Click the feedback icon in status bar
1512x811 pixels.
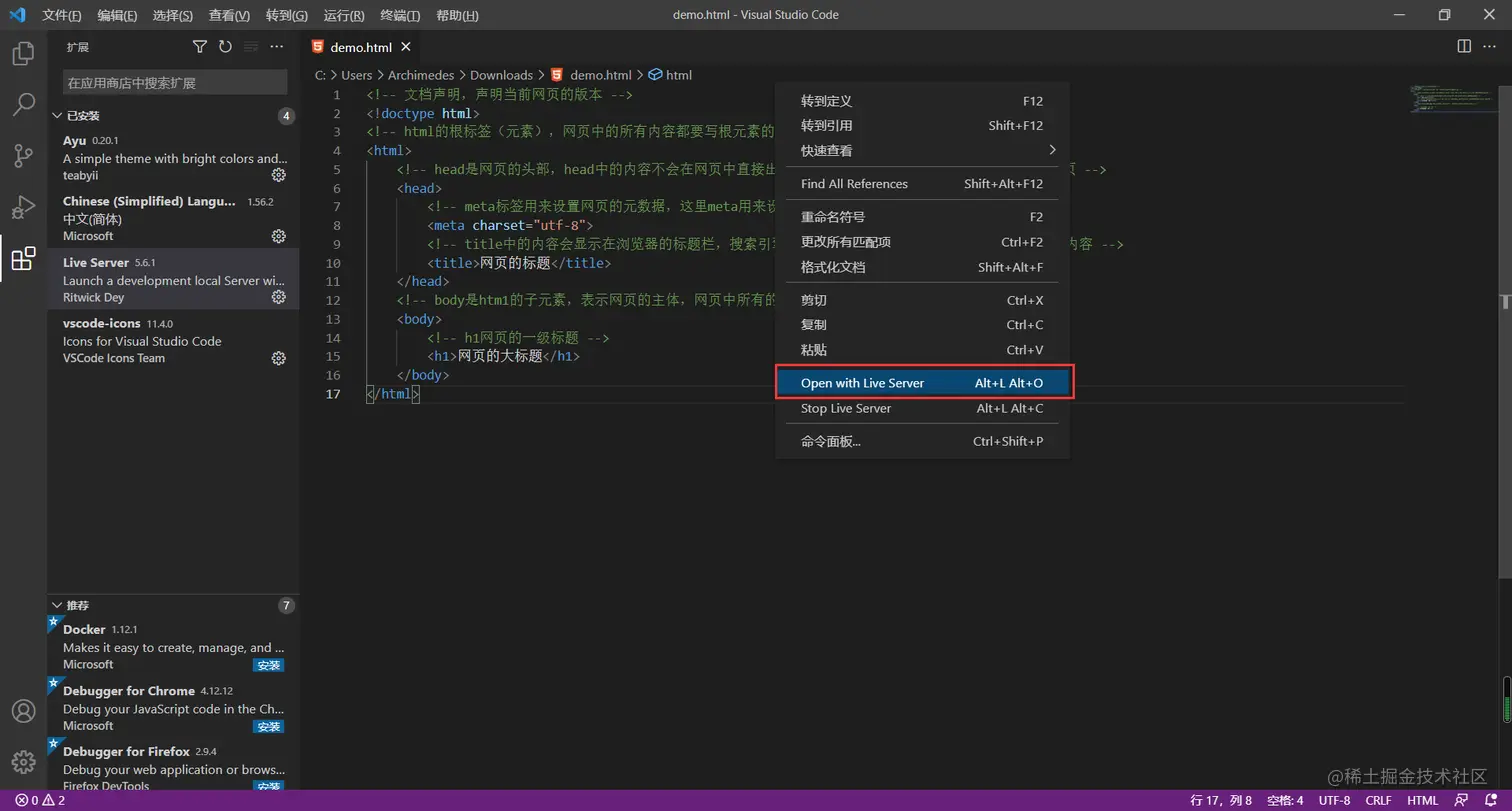[x=1461, y=800]
